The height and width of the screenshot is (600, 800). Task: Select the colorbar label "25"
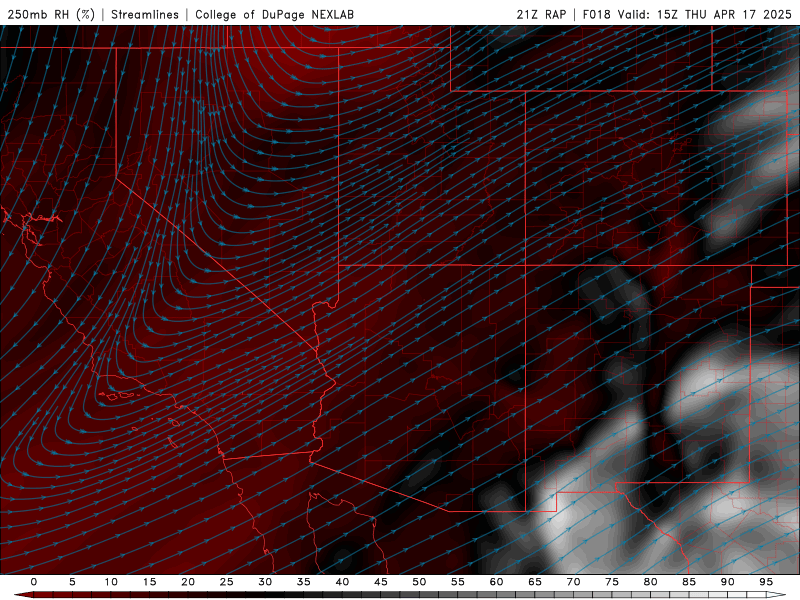point(227,582)
